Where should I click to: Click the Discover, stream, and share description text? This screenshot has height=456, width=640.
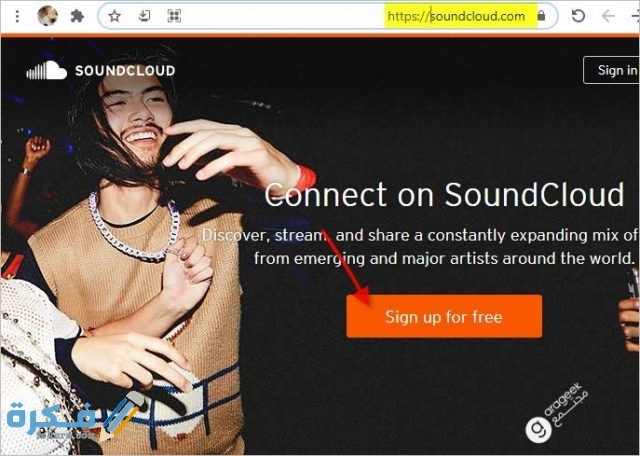coord(420,247)
